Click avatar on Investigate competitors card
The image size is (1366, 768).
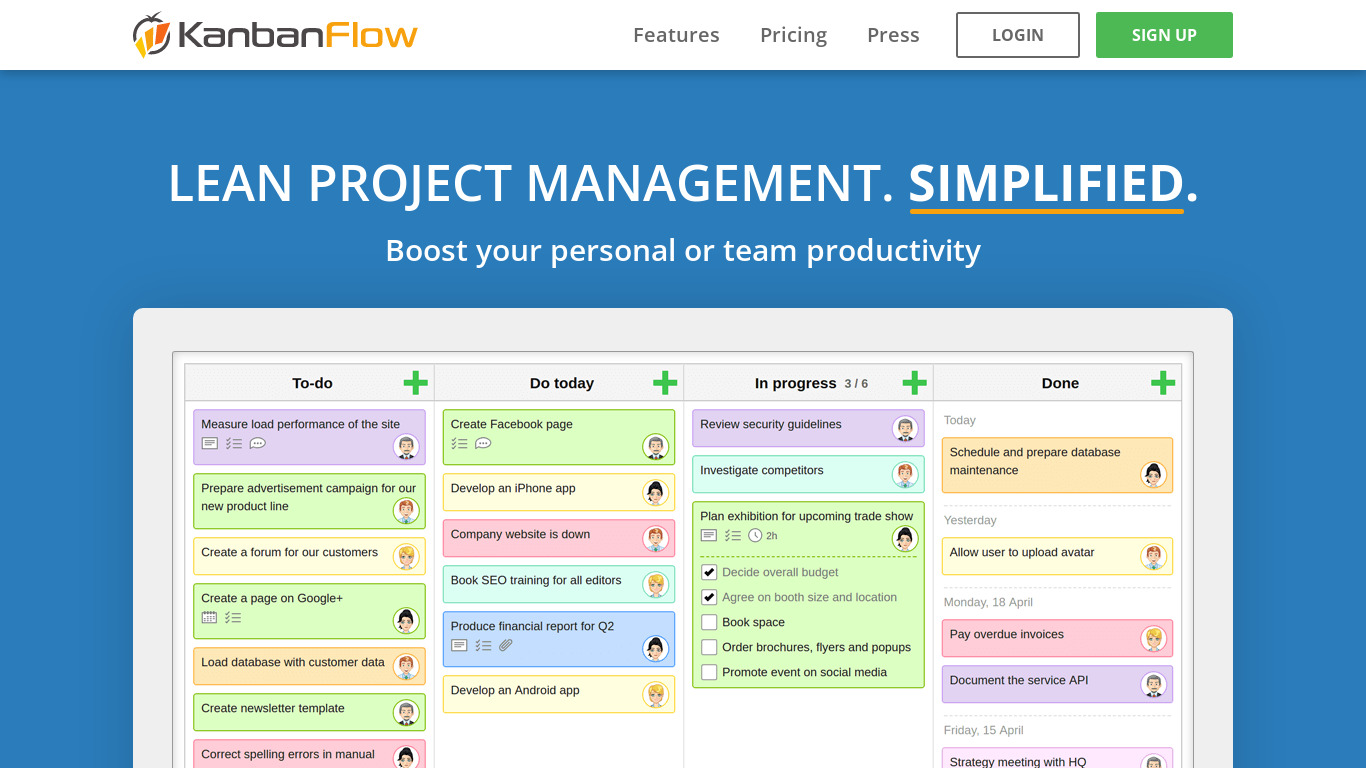point(905,475)
